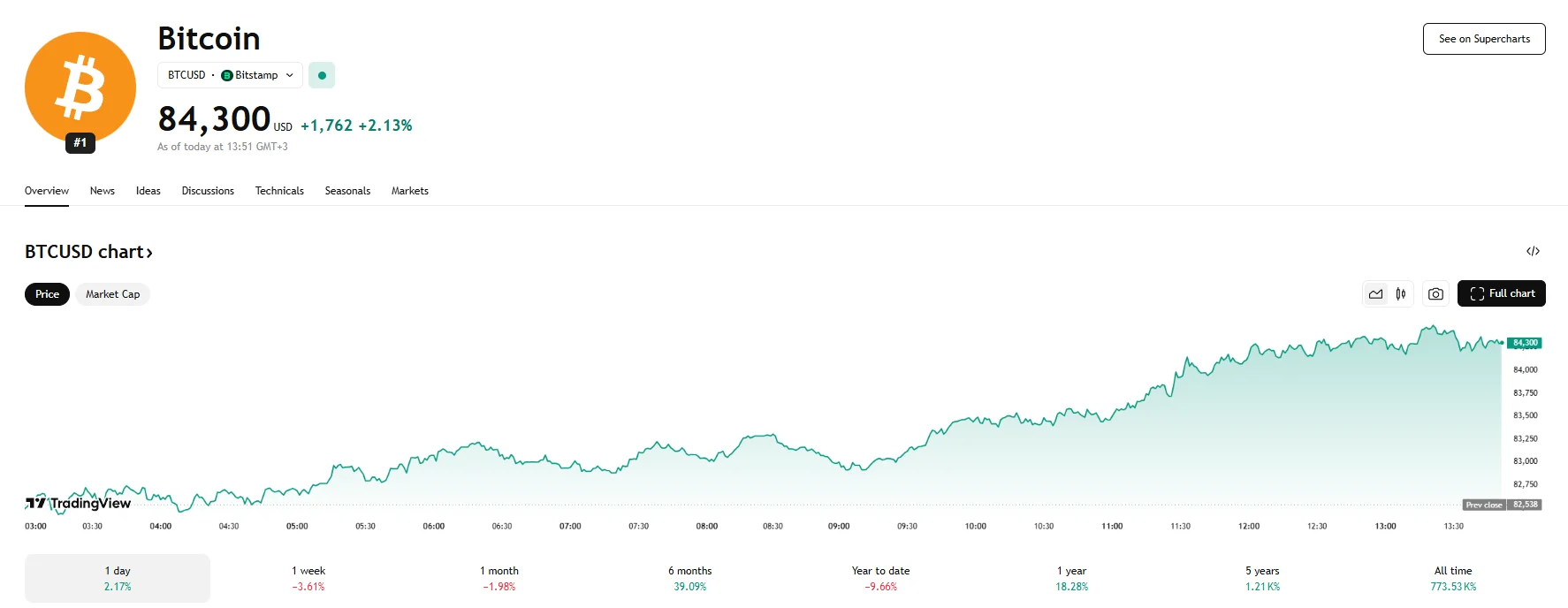Open the embed code icon

pyautogui.click(x=1533, y=252)
